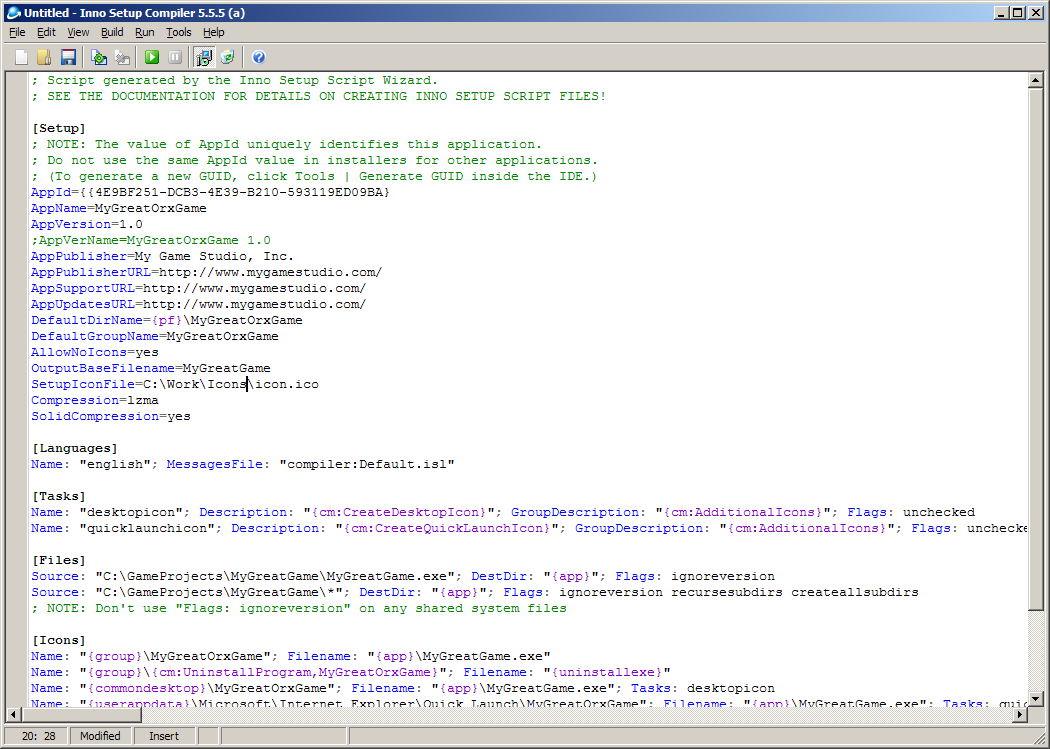Compile the setup script
The height and width of the screenshot is (749, 1050).
(x=99, y=58)
